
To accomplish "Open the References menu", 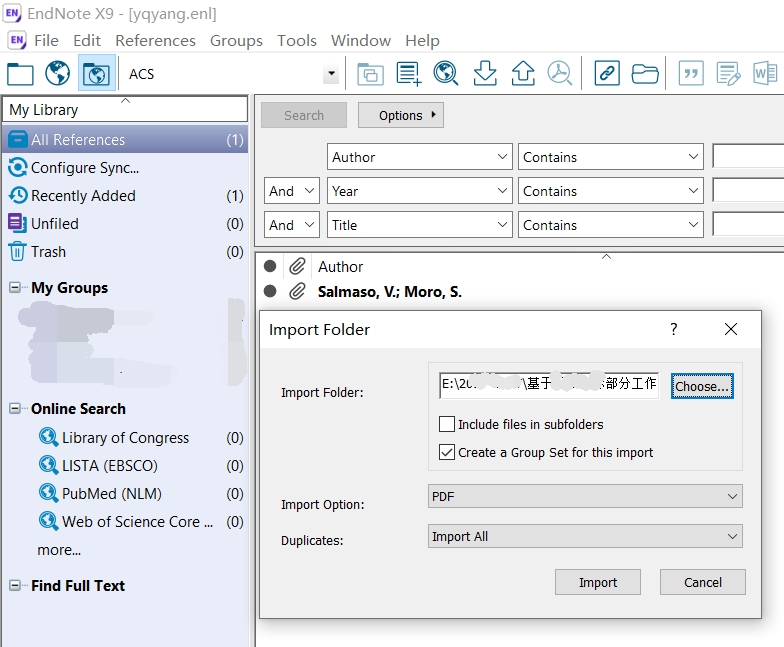I will click(x=156, y=40).
